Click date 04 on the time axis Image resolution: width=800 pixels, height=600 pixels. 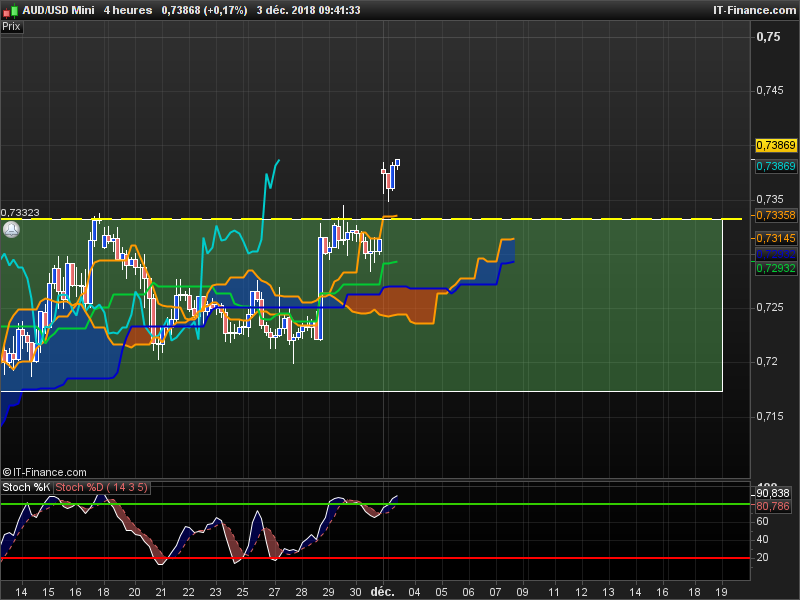point(414,592)
